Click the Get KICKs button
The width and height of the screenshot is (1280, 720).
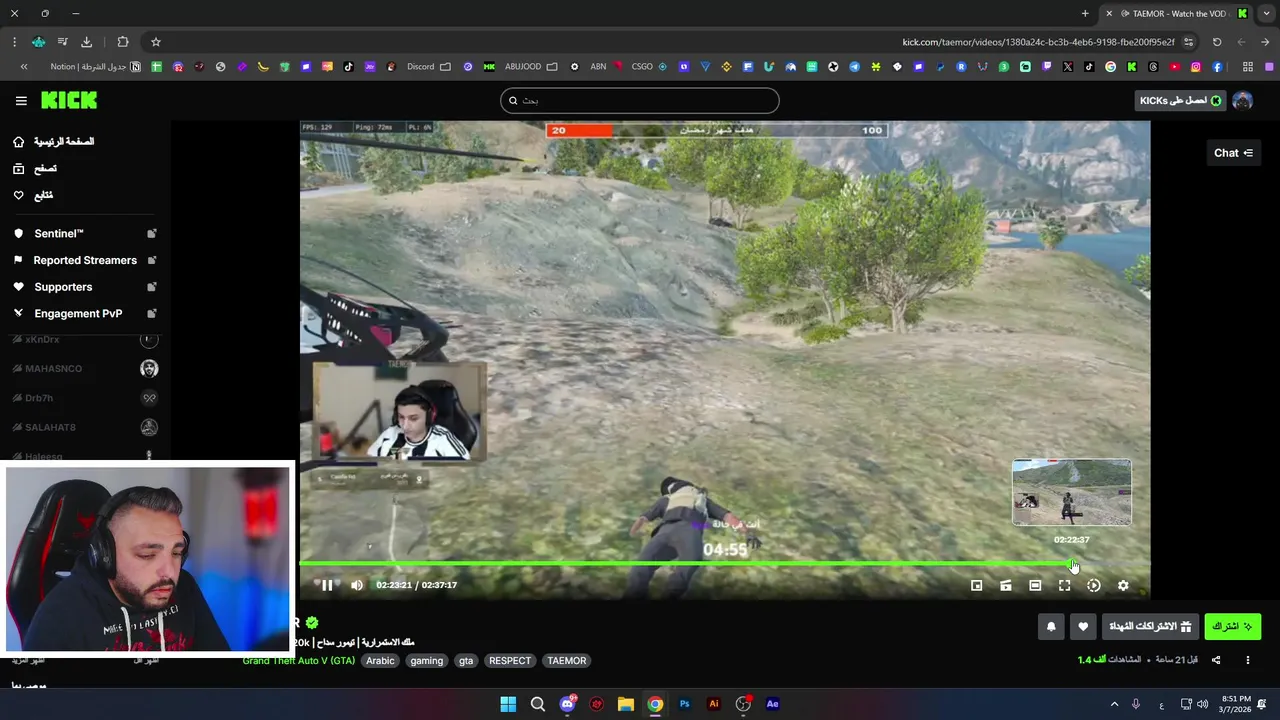[1181, 100]
